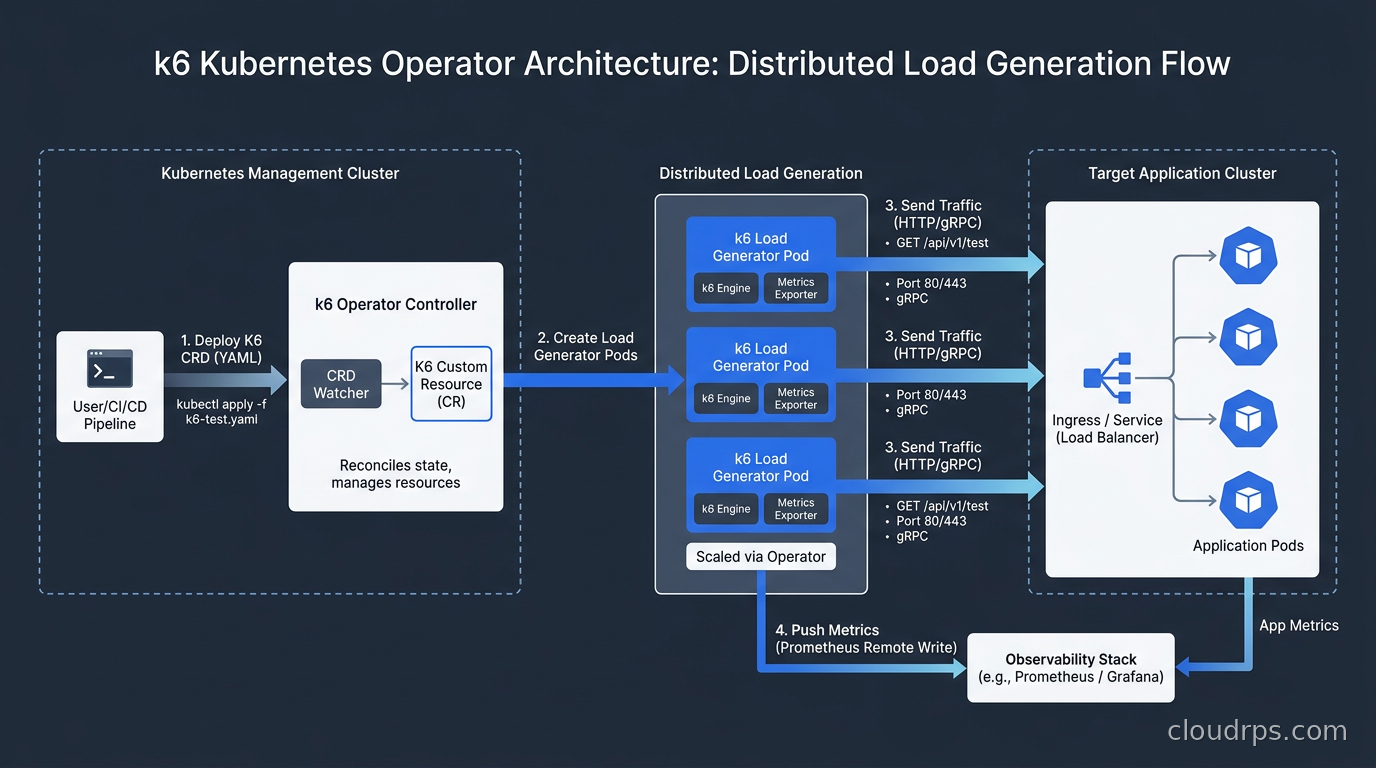This screenshot has width=1376, height=768.
Task: Click the App Metrics label
Action: (x=1298, y=625)
